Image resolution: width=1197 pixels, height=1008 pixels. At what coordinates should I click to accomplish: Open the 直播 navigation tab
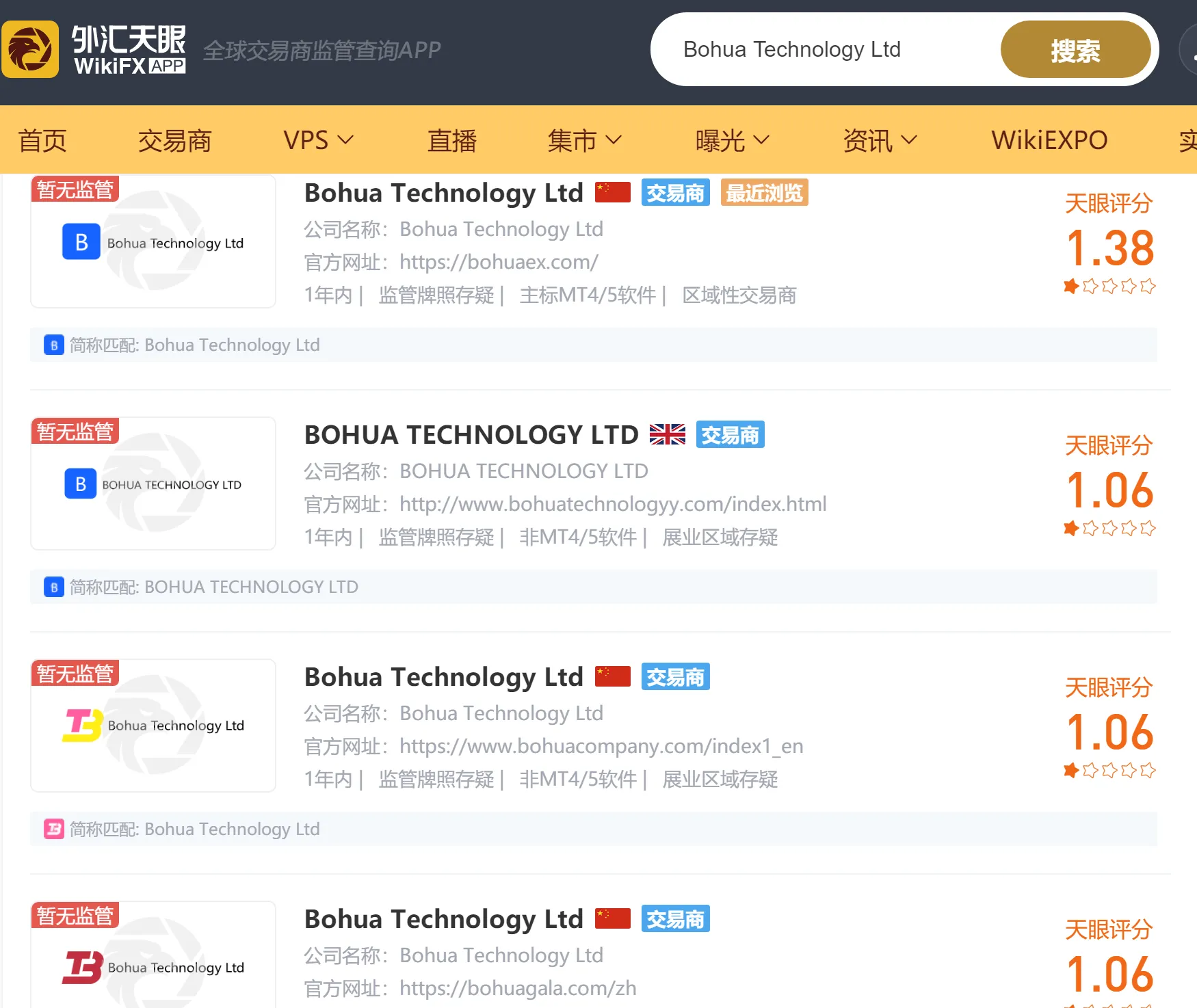[x=451, y=140]
